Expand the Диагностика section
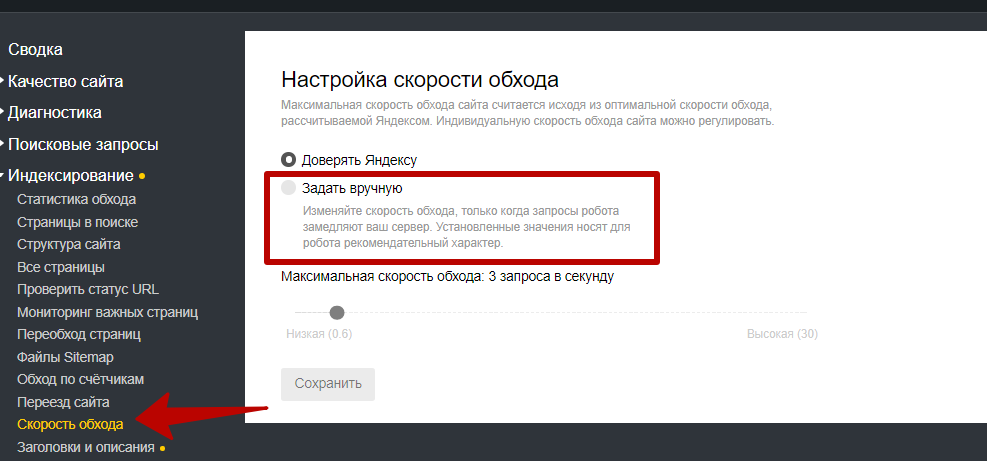The width and height of the screenshot is (987, 461). (54, 113)
